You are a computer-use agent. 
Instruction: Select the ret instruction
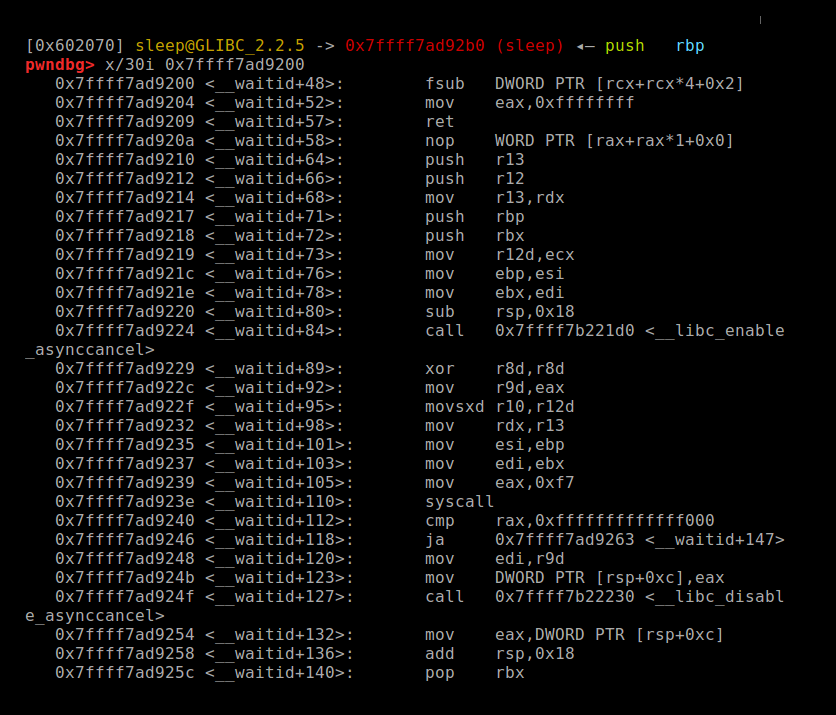pyautogui.click(x=439, y=122)
